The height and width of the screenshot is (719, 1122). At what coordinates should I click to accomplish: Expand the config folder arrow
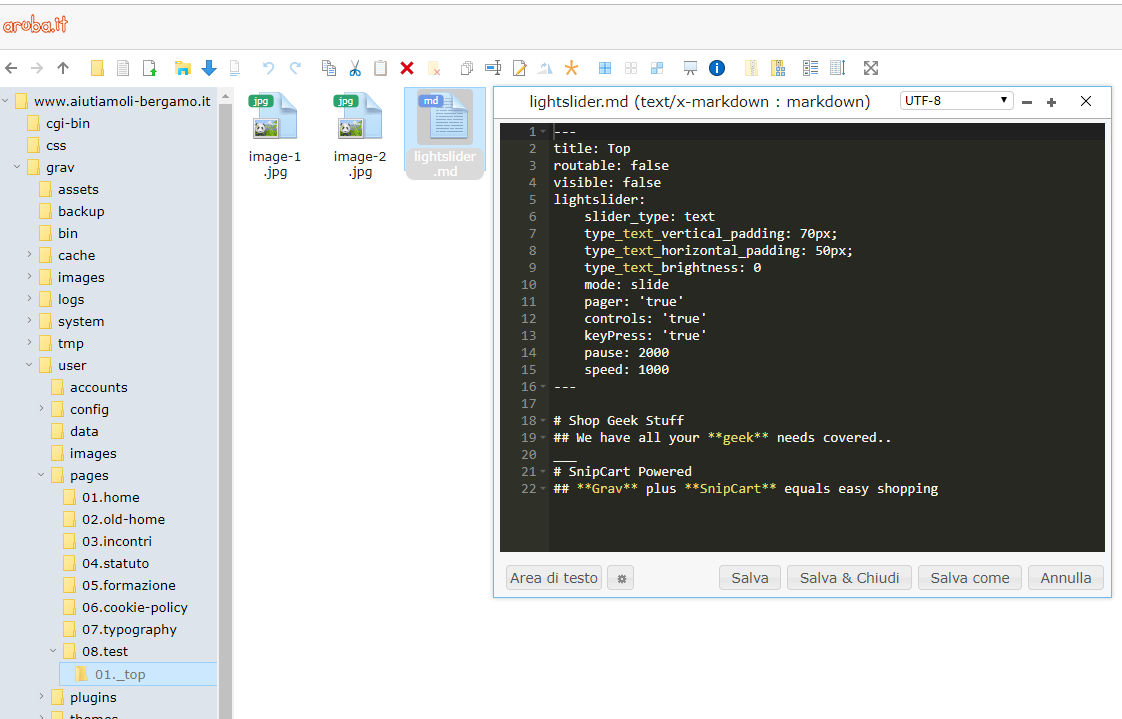click(x=42, y=409)
